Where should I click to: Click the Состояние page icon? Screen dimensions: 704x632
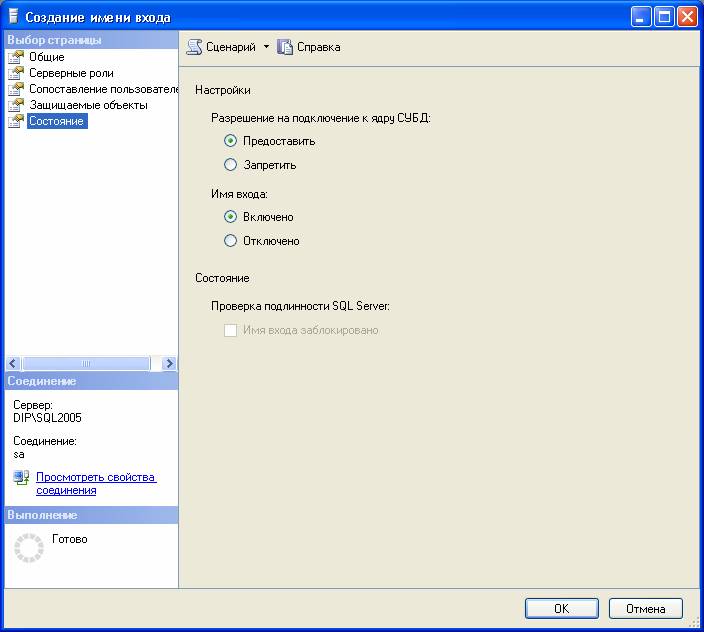(16, 121)
